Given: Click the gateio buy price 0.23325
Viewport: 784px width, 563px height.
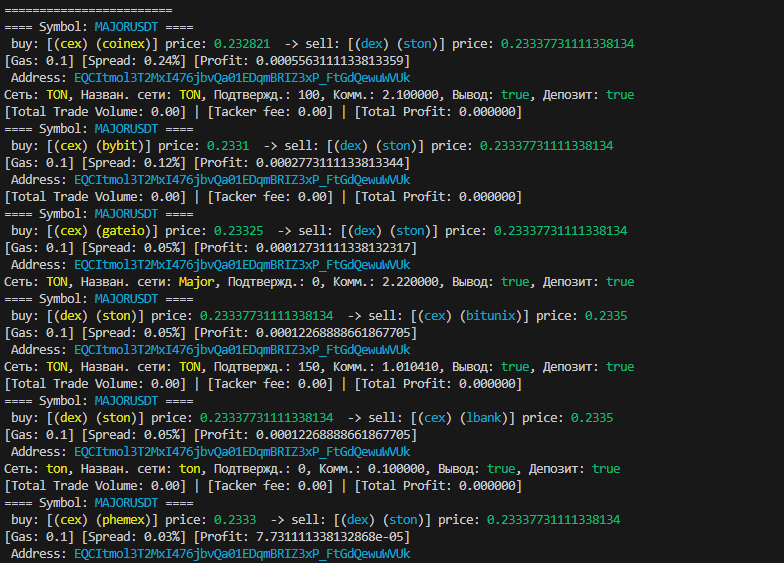Looking at the screenshot, I should coord(238,231).
